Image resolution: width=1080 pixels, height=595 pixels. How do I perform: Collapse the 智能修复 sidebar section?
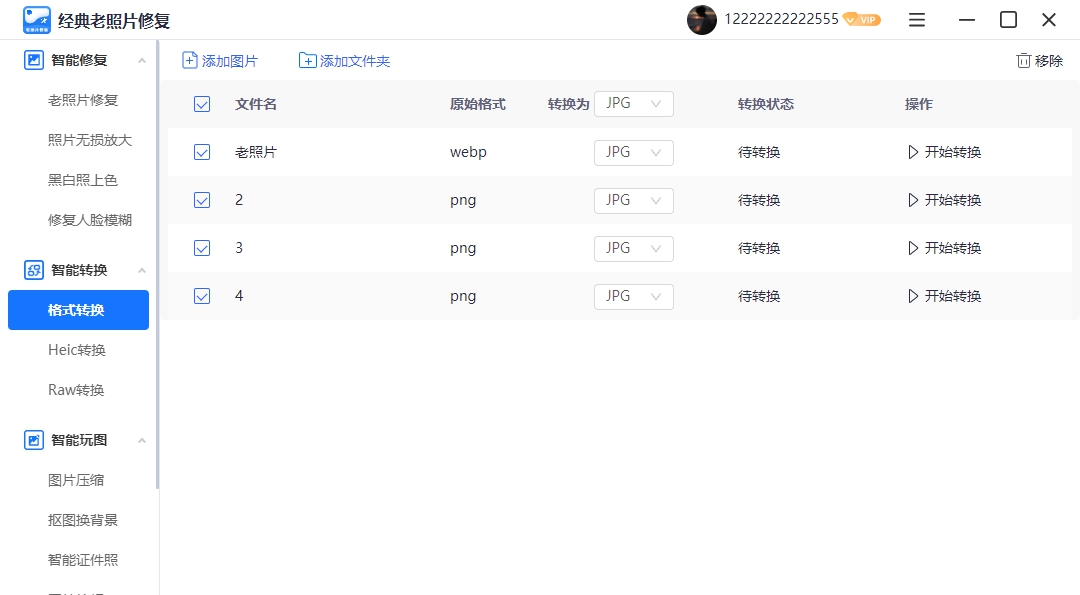pyautogui.click(x=140, y=59)
